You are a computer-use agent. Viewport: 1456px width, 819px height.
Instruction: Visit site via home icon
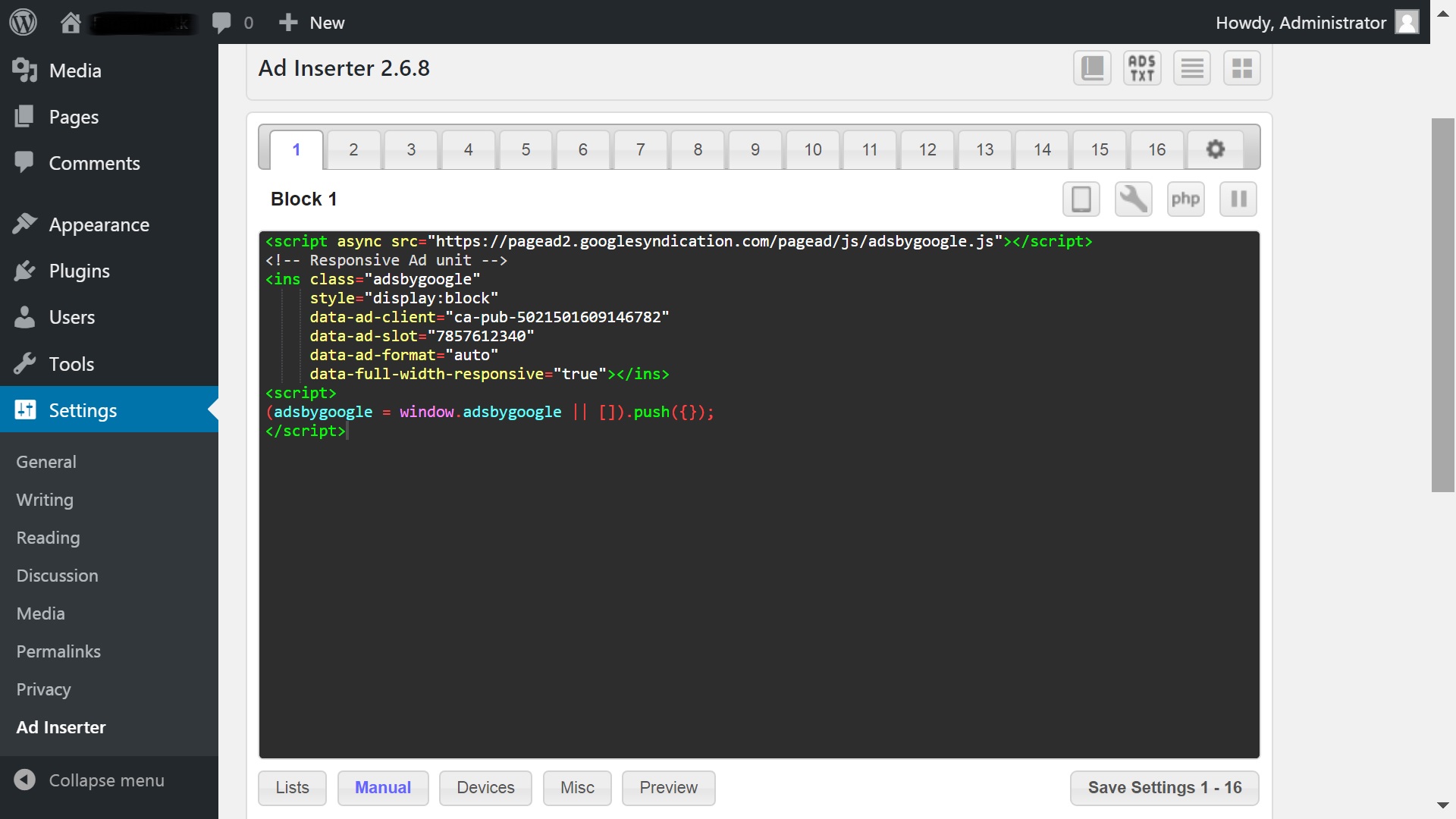click(x=71, y=23)
